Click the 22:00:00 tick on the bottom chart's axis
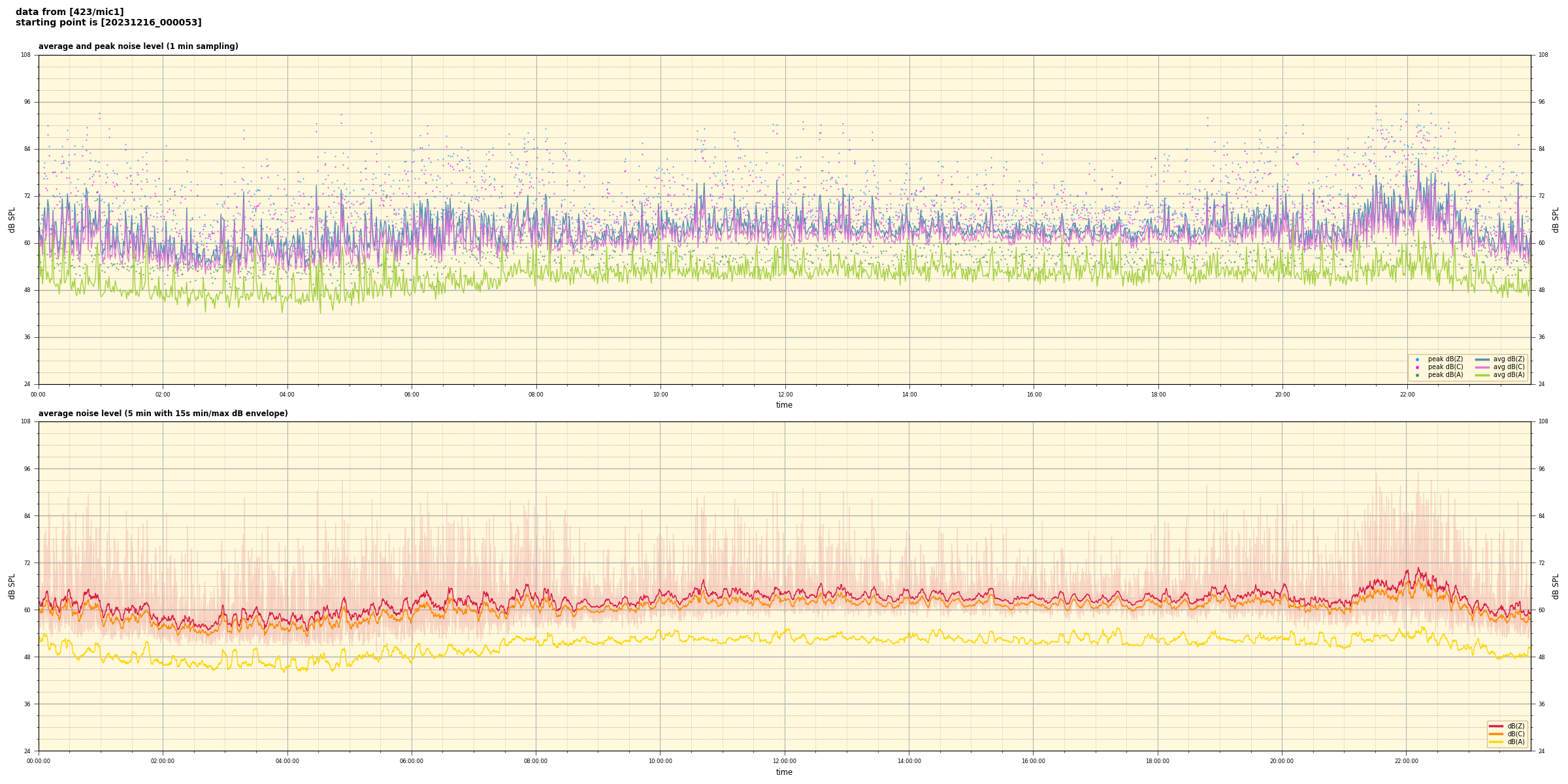This screenshot has height=784, width=1568. tap(1406, 761)
